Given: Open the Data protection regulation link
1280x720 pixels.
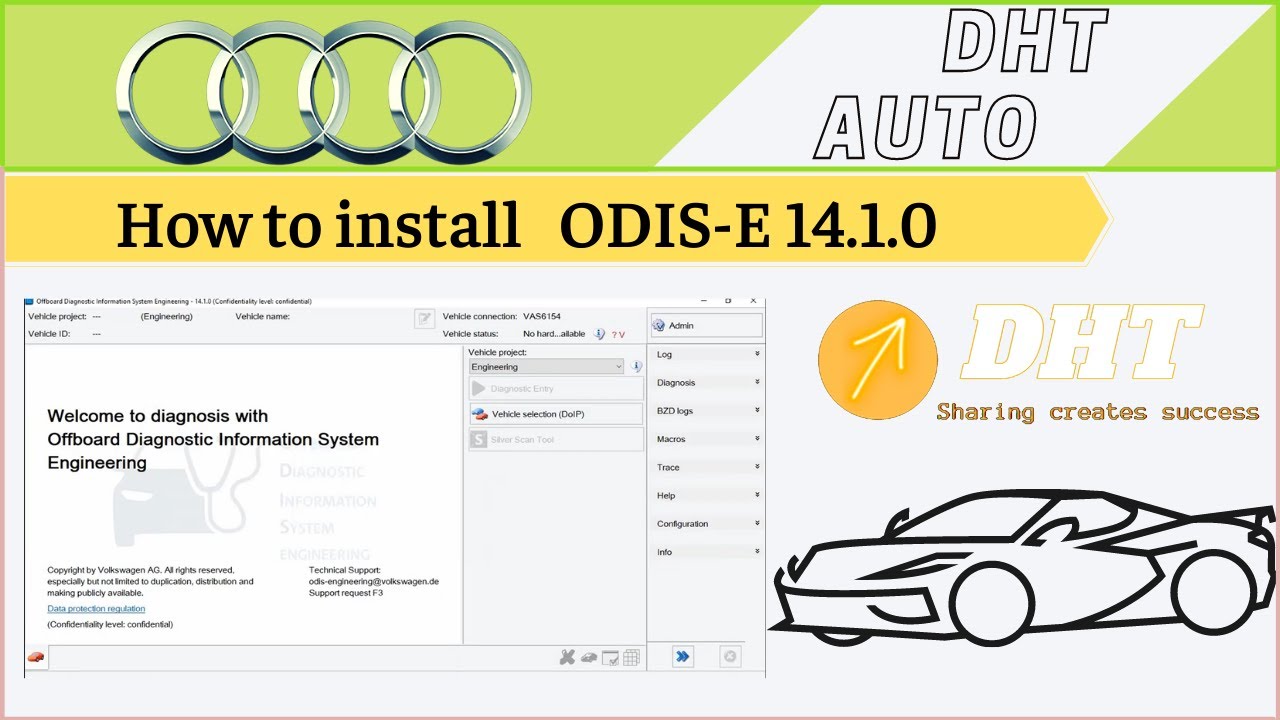Looking at the screenshot, I should click(96, 609).
